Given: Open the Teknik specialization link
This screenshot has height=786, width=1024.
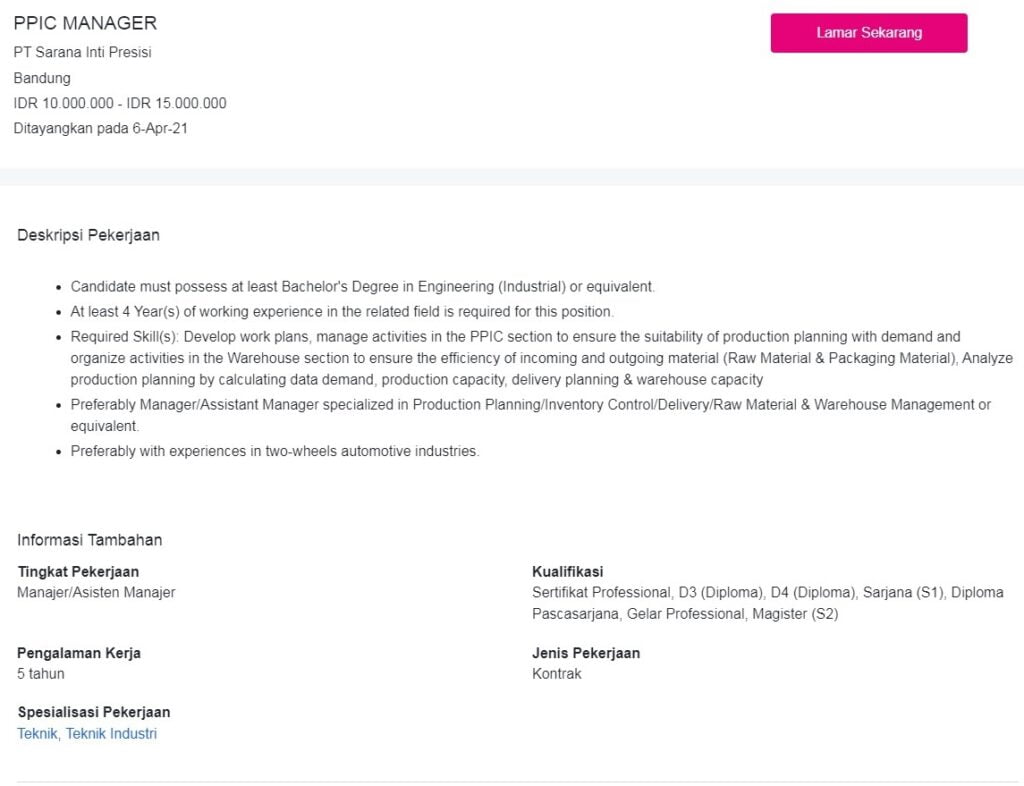Looking at the screenshot, I should coord(37,734).
